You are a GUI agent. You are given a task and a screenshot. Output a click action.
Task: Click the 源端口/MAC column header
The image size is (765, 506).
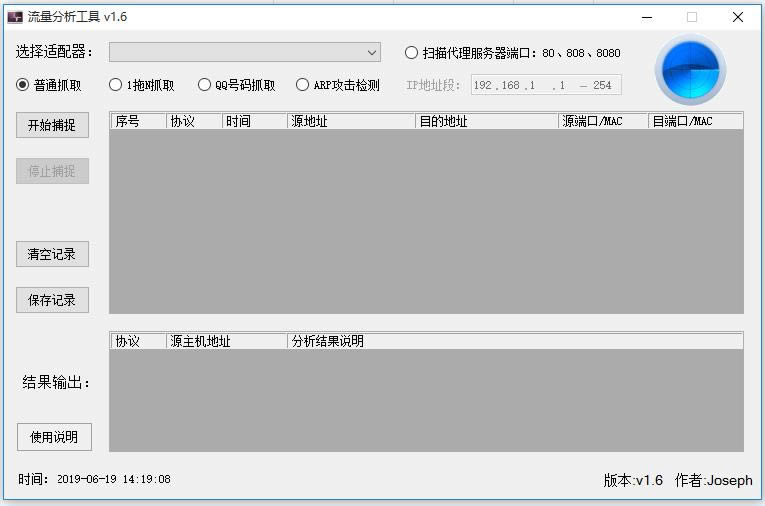[603, 121]
